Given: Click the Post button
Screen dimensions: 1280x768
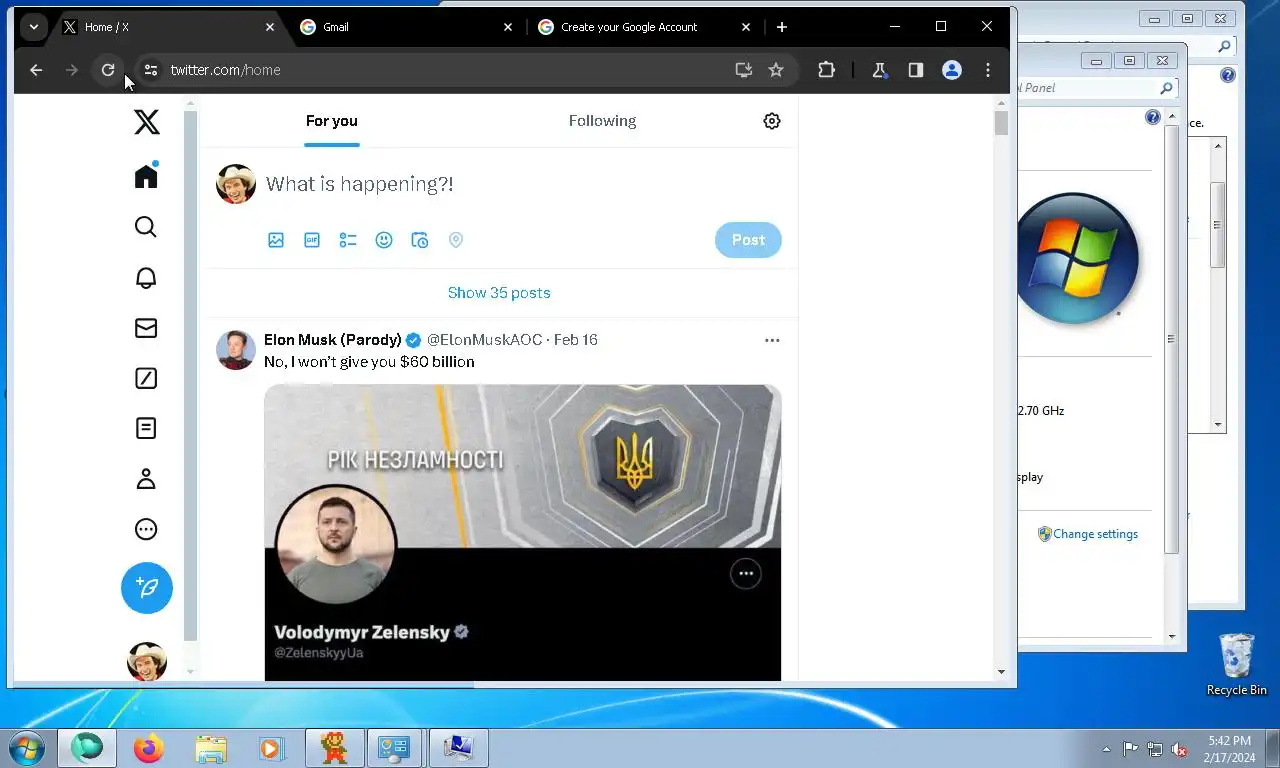Looking at the screenshot, I should pyautogui.click(x=748, y=240).
